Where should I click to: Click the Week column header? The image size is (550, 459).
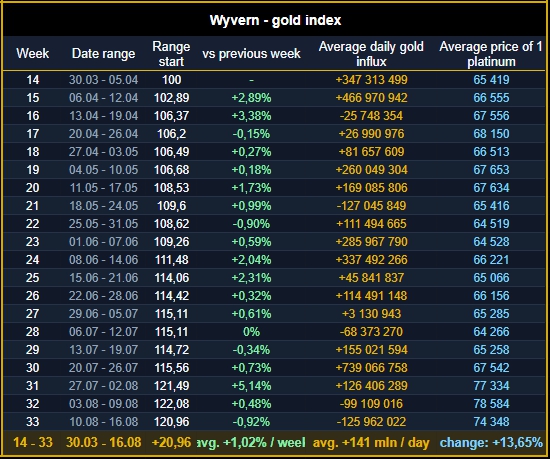[x=33, y=54]
